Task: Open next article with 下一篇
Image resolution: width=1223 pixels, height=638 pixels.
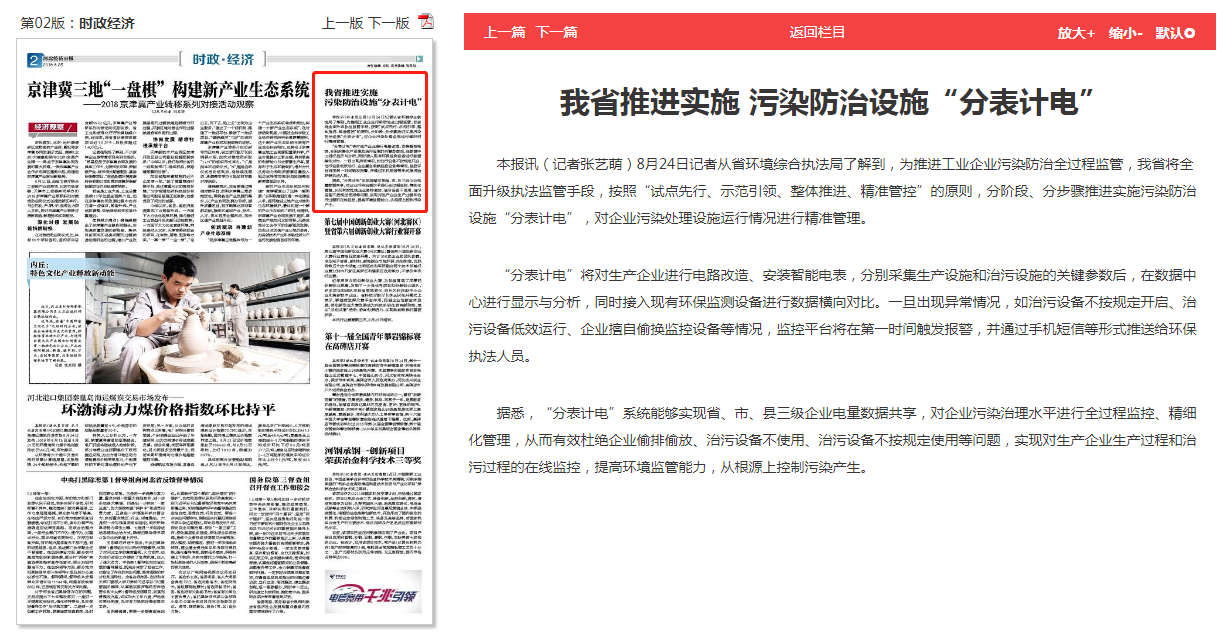Action: click(x=556, y=32)
